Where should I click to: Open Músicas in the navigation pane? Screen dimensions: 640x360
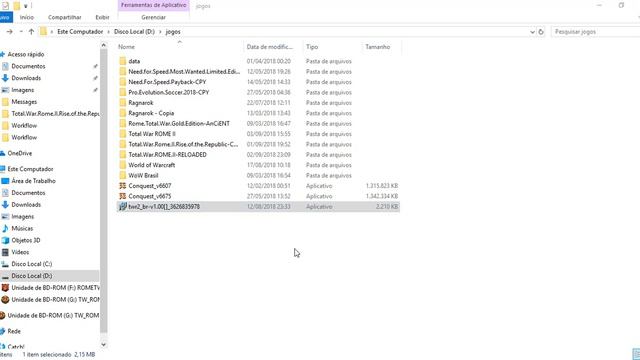[x=22, y=229]
